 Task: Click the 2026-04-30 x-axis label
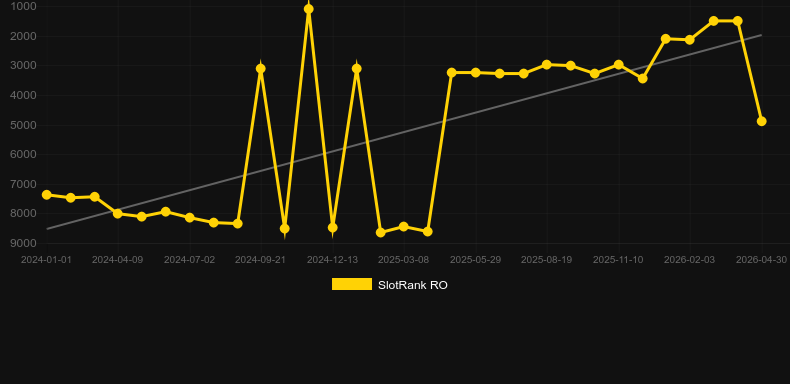point(761,260)
